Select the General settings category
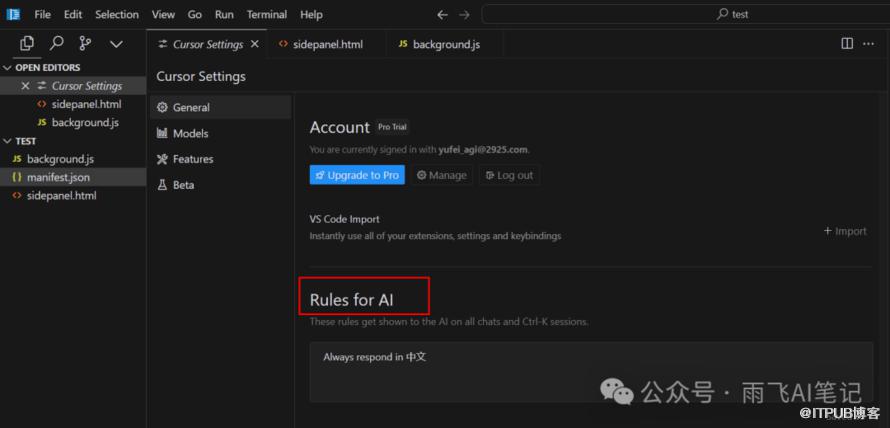This screenshot has height=428, width=890. click(x=221, y=107)
